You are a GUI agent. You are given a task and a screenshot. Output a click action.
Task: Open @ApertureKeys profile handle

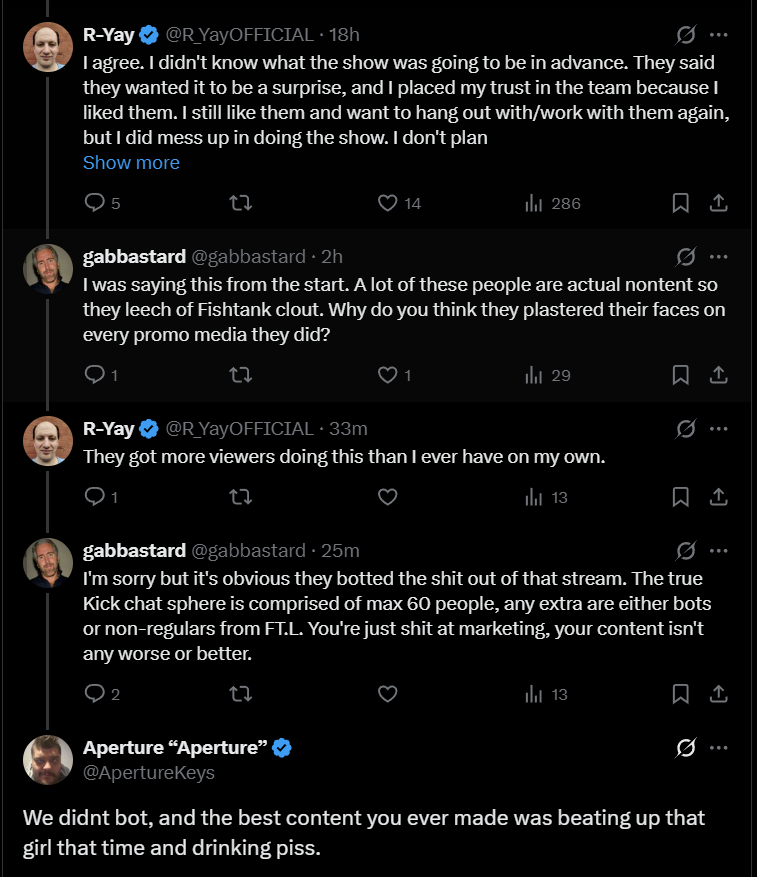(148, 773)
